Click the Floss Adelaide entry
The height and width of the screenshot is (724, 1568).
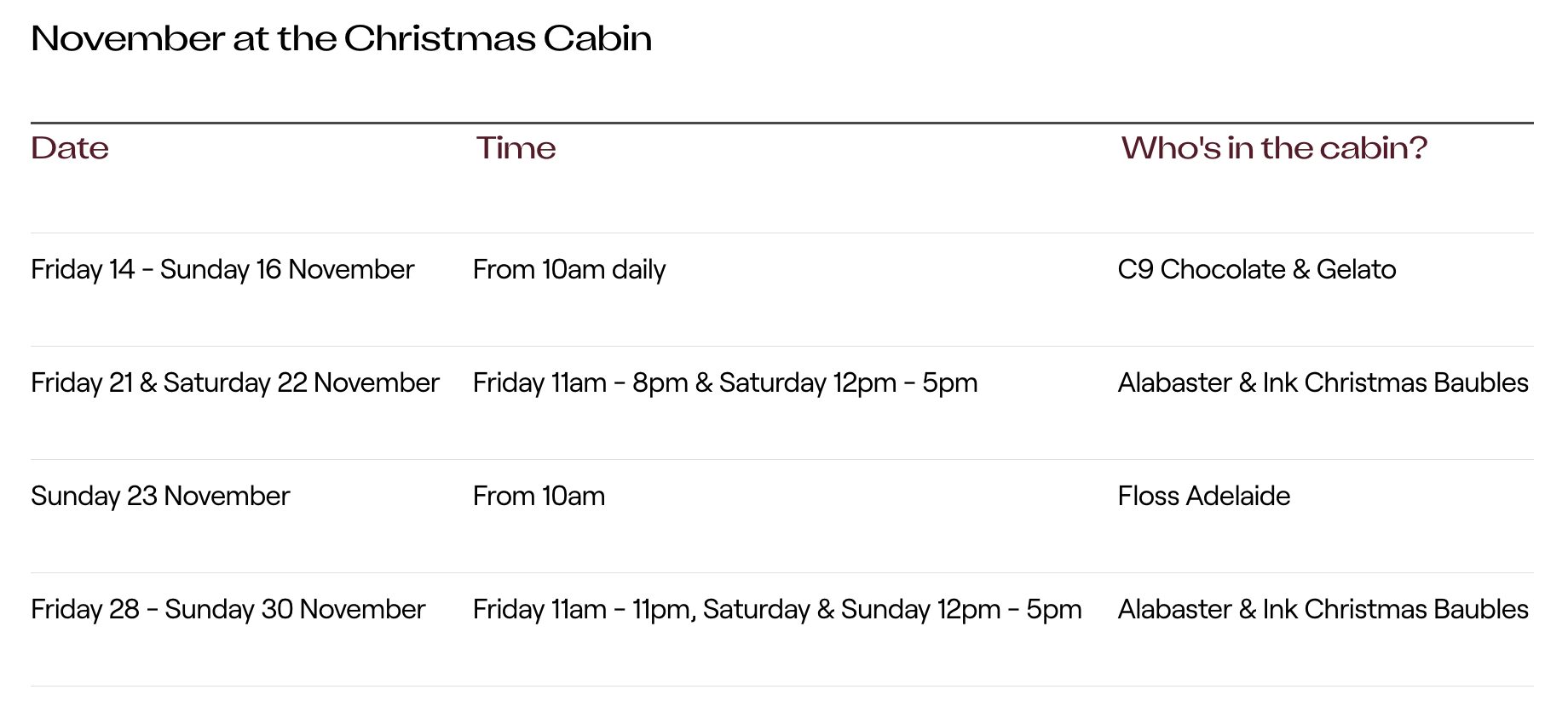click(x=1203, y=497)
